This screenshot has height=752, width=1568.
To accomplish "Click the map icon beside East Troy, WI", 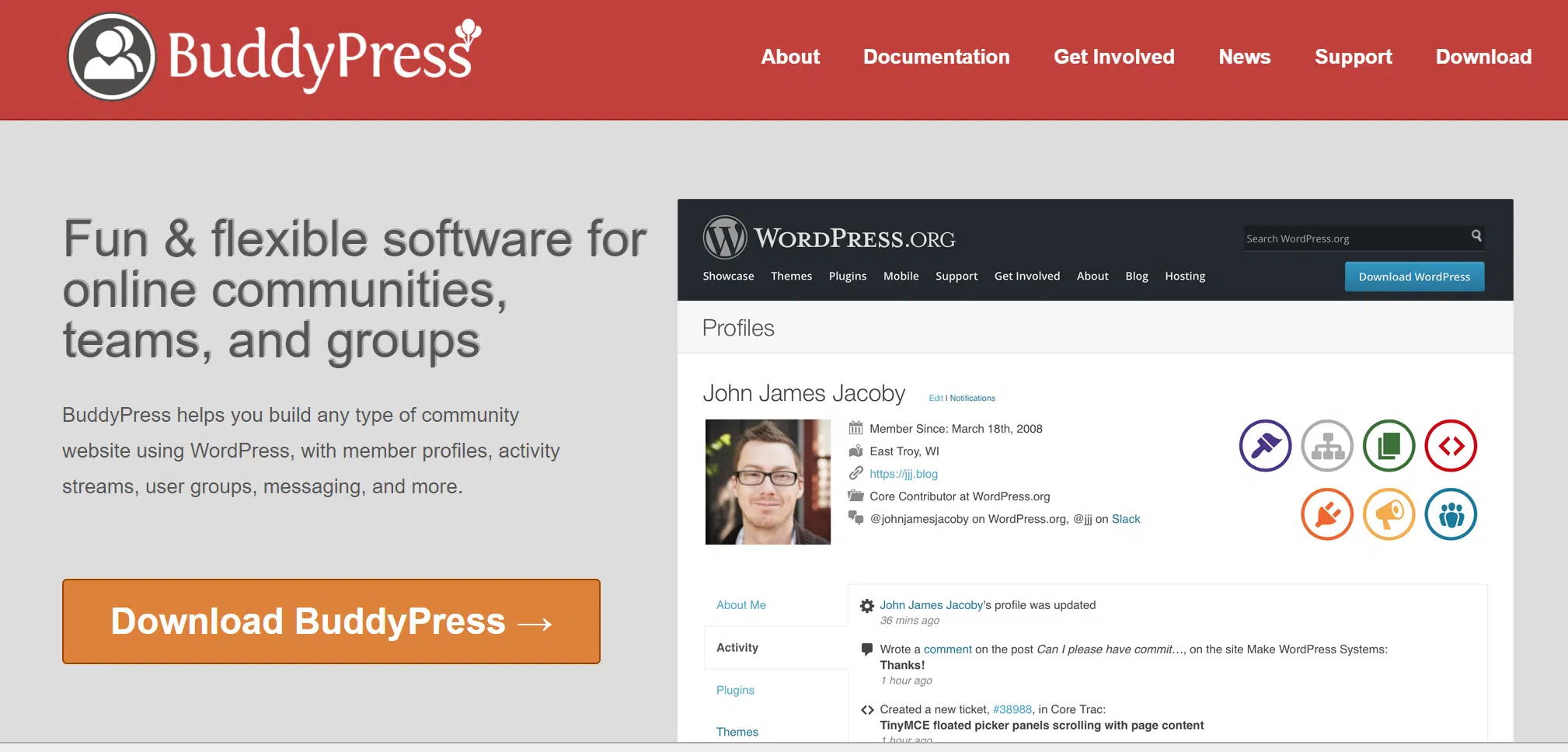I will tap(855, 451).
